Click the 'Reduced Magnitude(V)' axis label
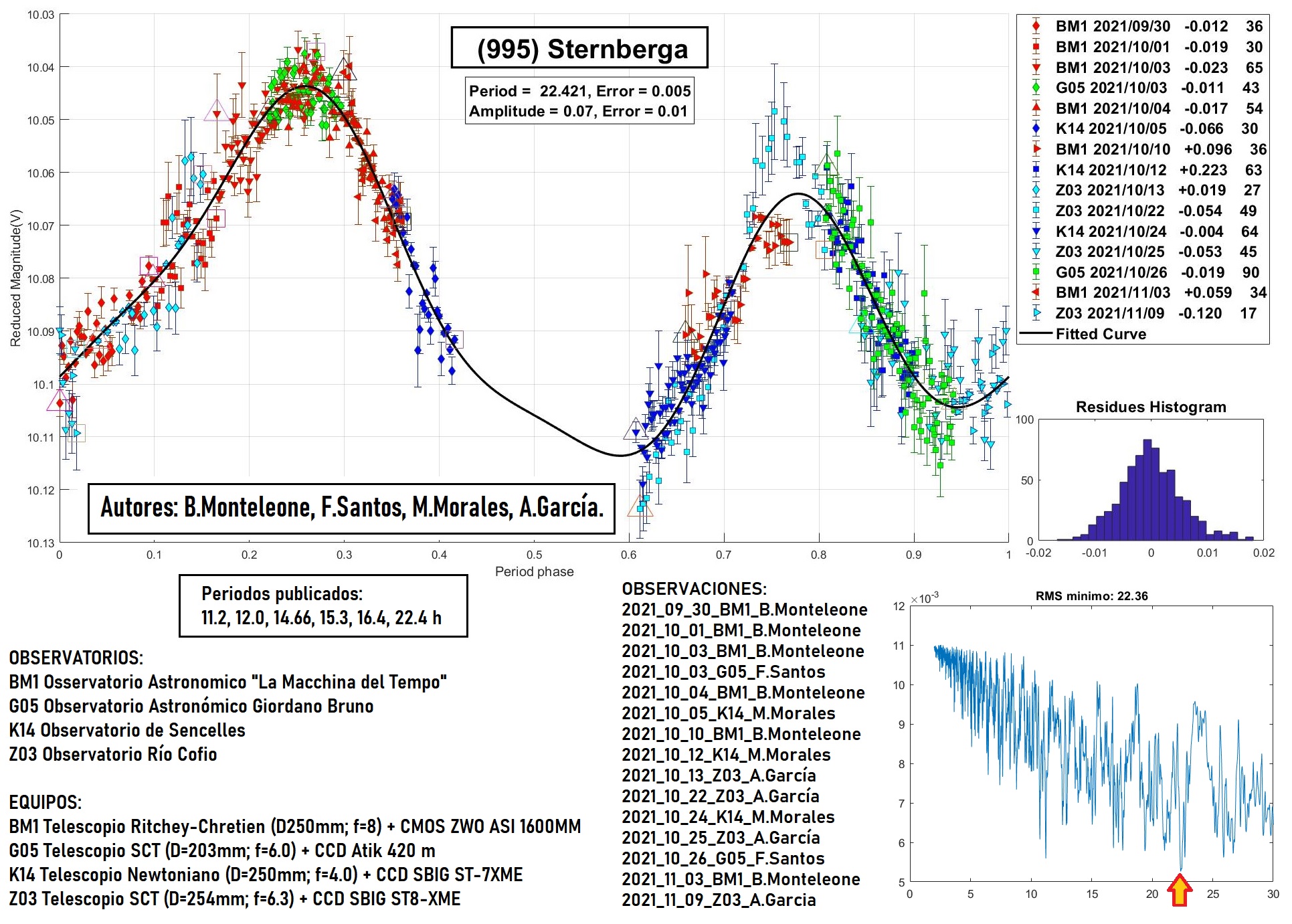1292x924 pixels. 15,278
